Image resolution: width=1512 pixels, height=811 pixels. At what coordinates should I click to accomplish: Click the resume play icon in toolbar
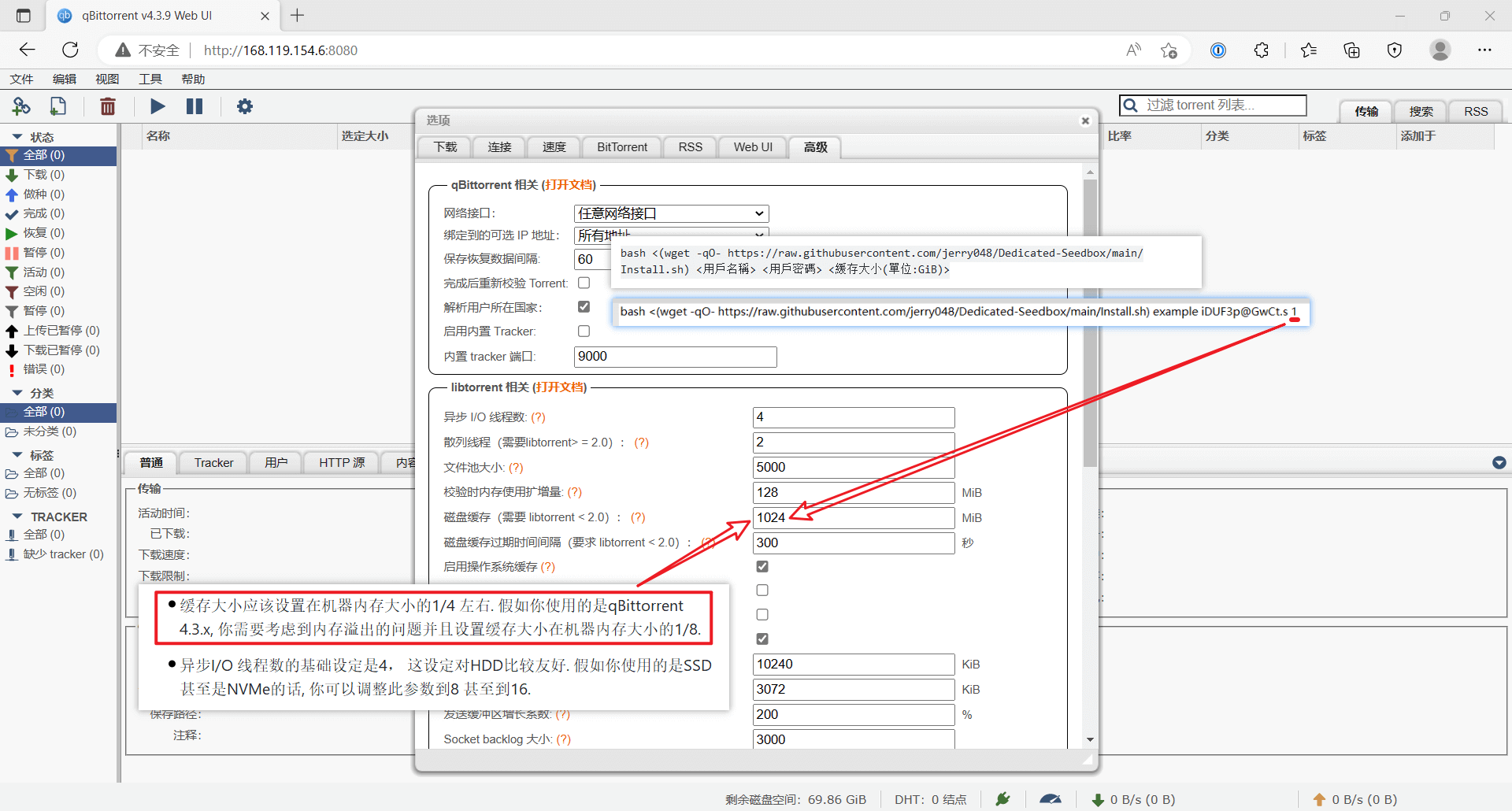tap(157, 106)
